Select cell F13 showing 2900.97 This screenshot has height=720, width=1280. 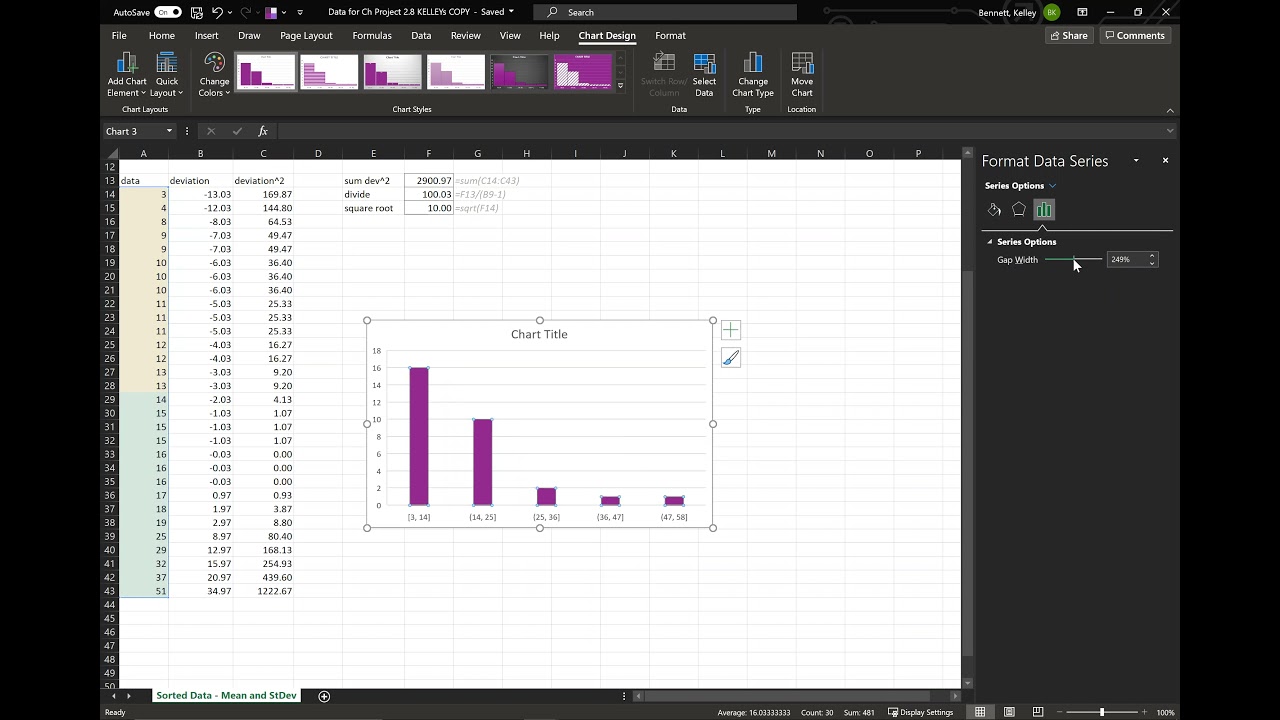tap(428, 181)
